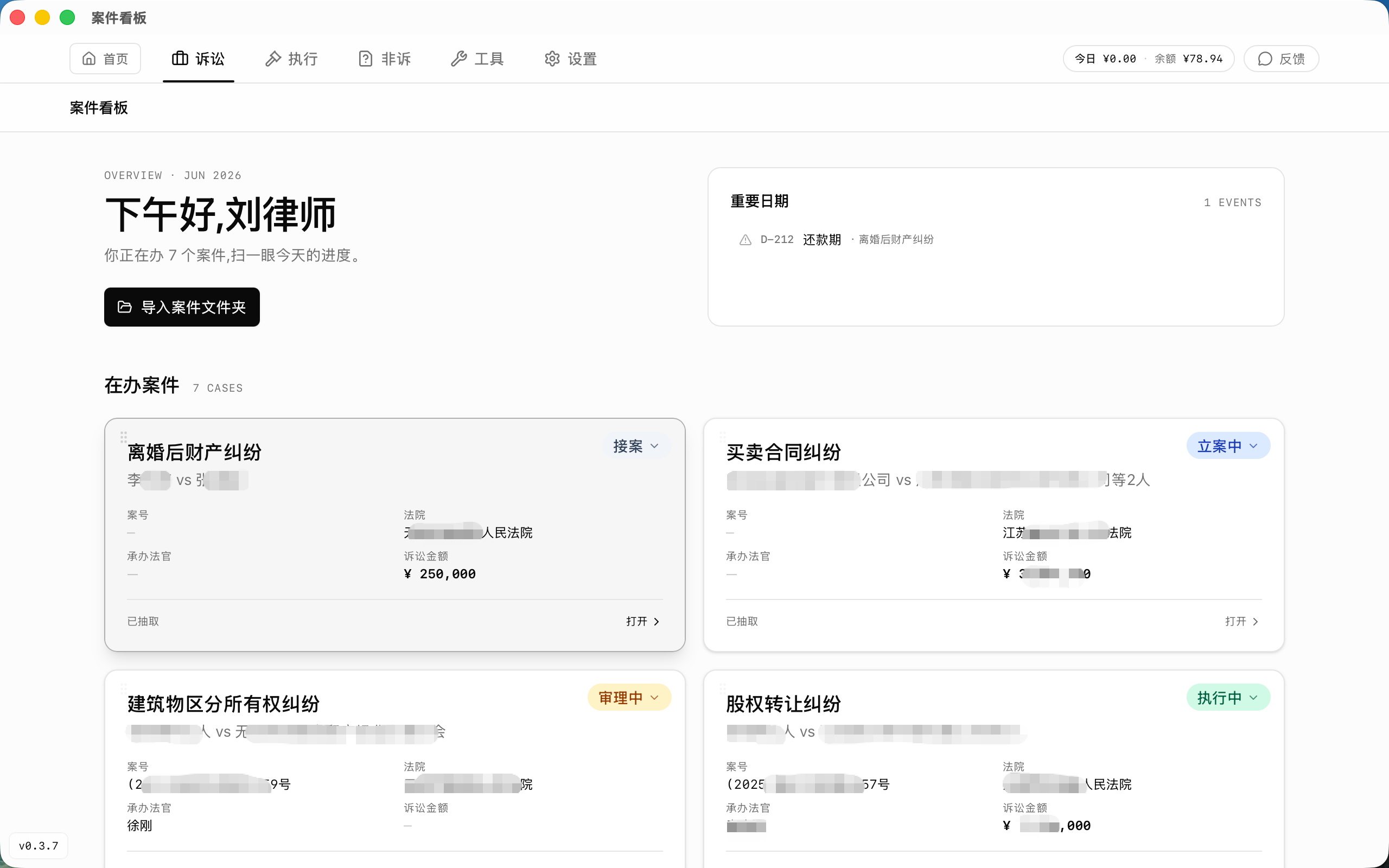Click the 建筑物区分所有权纠纷 case title
1389x868 pixels.
coord(224,704)
